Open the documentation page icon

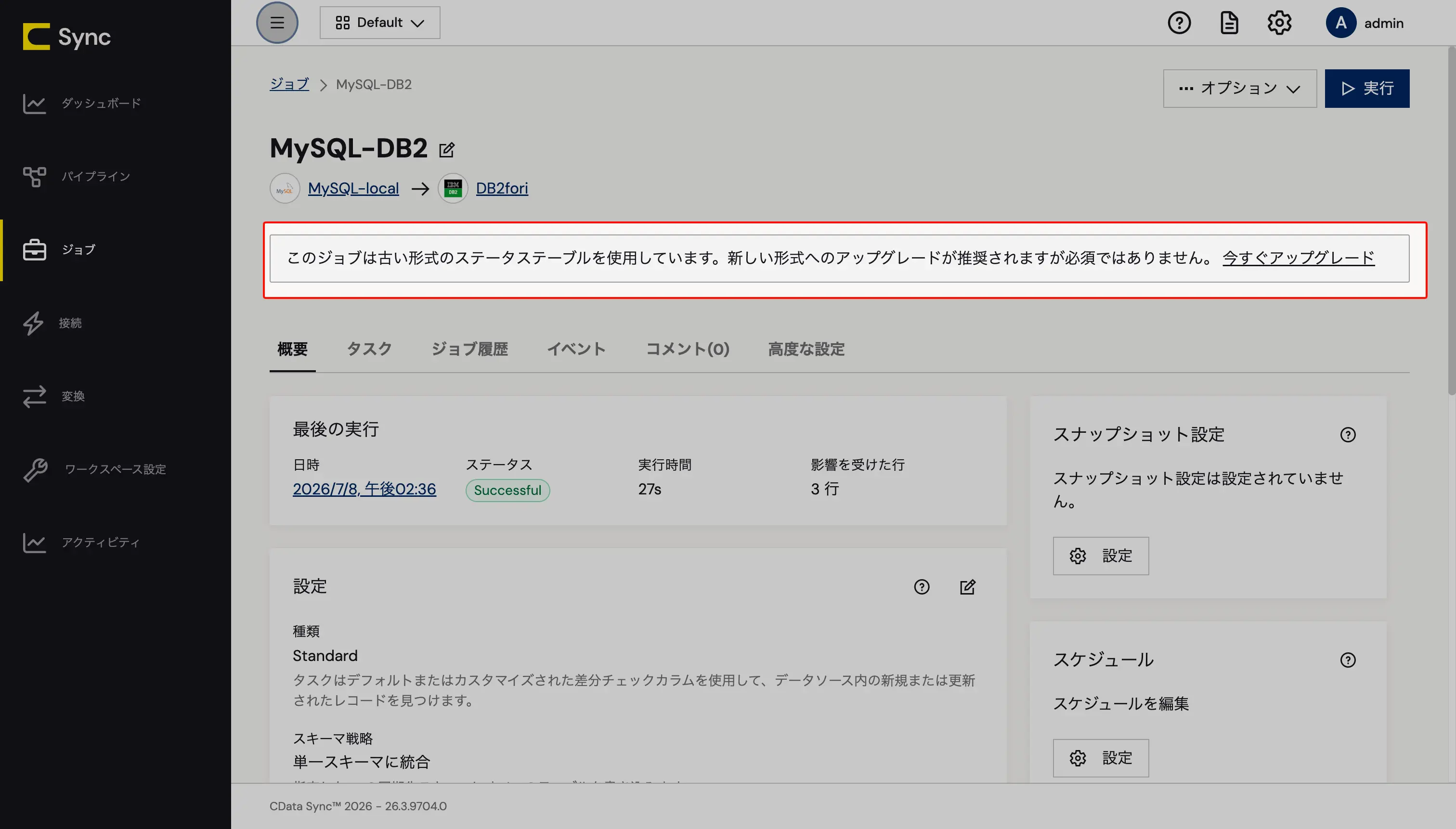[x=1229, y=23]
